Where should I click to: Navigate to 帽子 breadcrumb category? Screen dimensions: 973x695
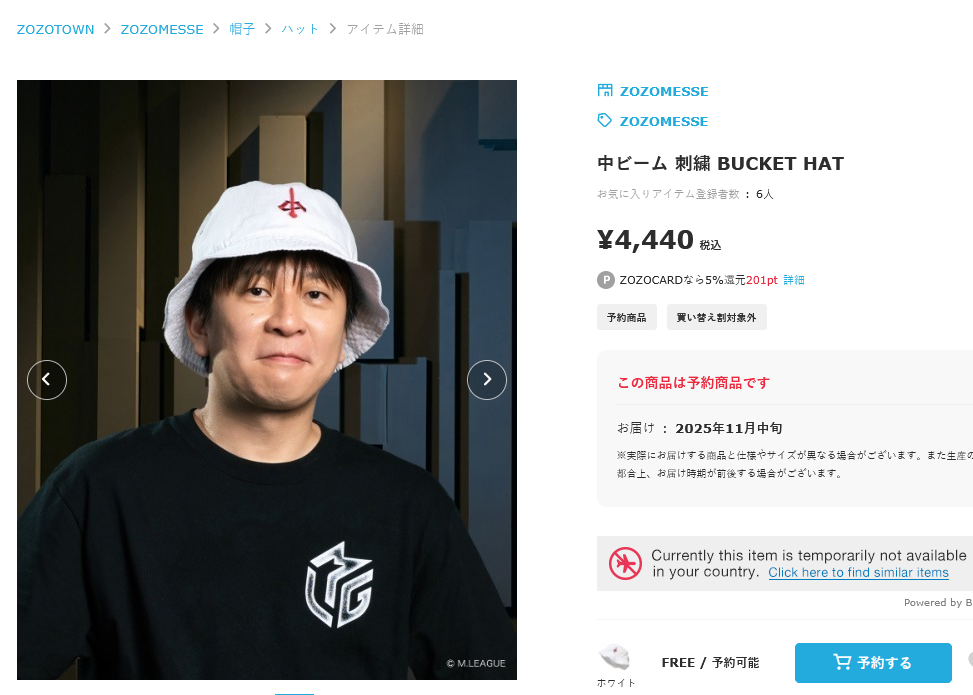[242, 29]
